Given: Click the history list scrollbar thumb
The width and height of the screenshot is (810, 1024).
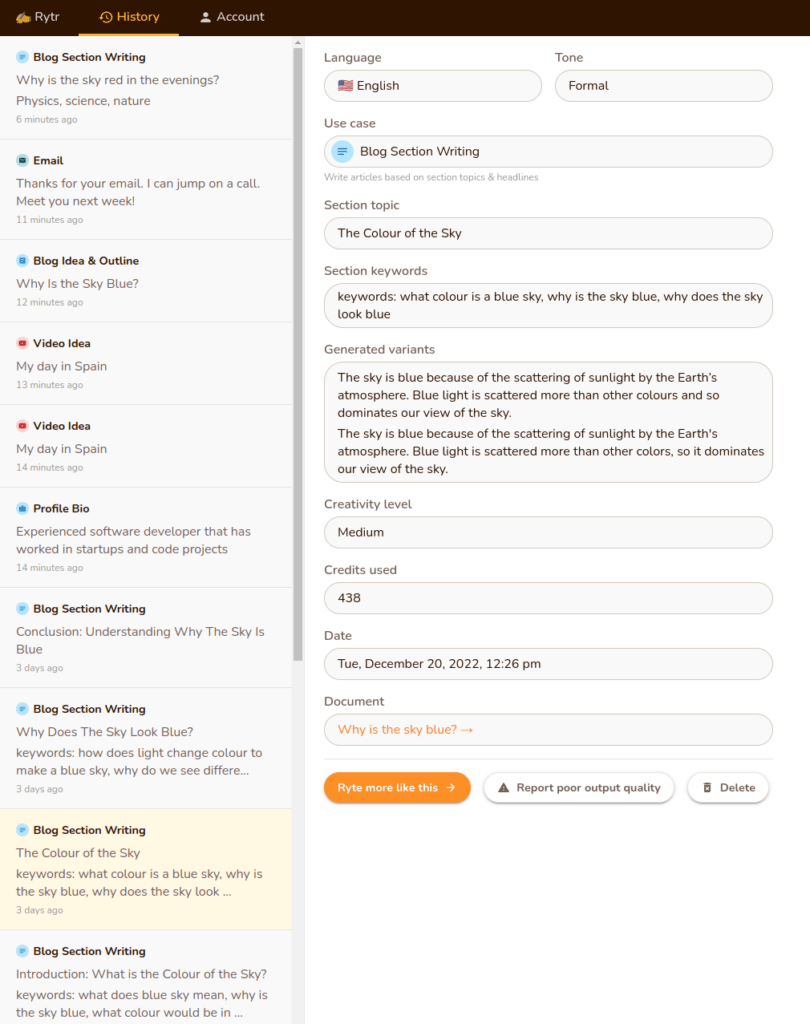Looking at the screenshot, I should 298,355.
